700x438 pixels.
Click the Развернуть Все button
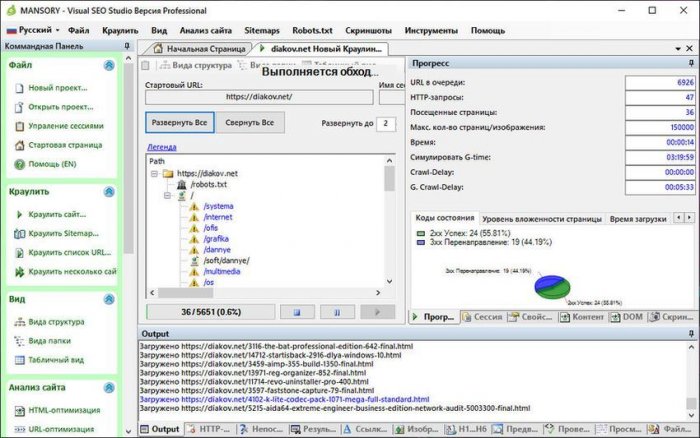[180, 122]
